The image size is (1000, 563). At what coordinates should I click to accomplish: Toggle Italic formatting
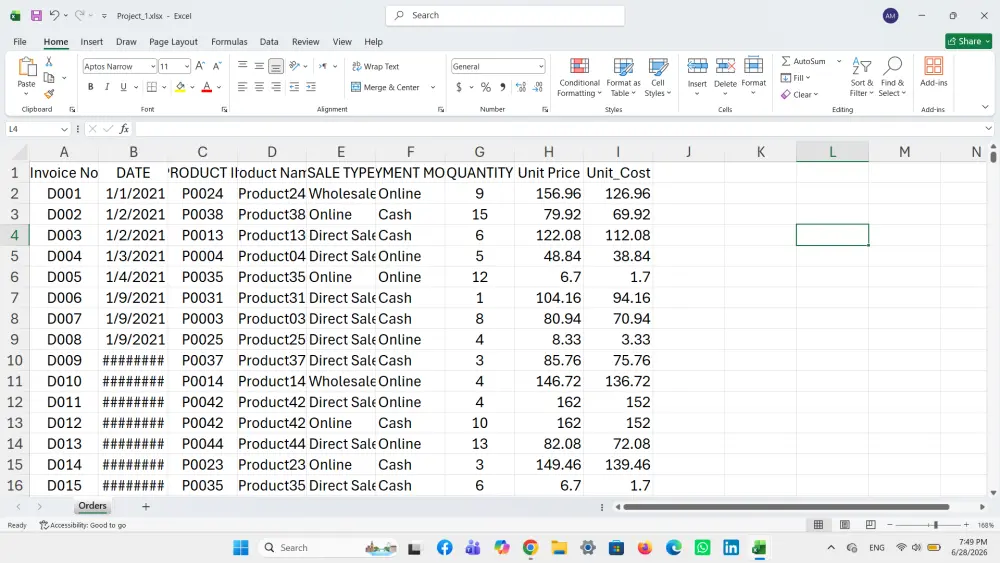107,87
